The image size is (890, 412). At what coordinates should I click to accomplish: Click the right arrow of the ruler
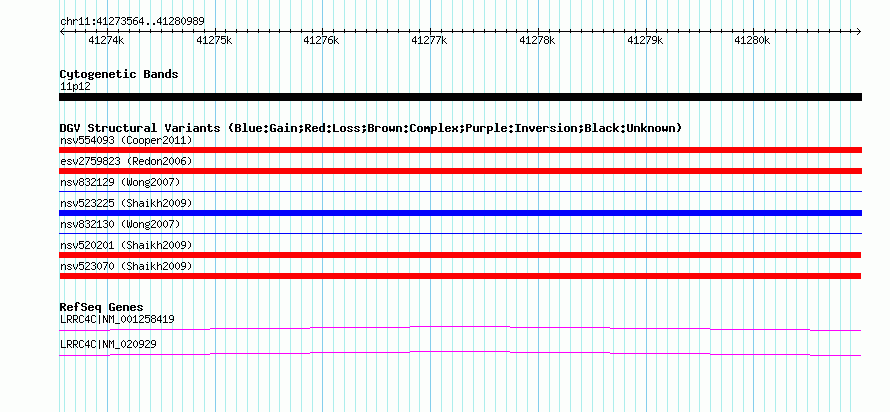coord(859,31)
